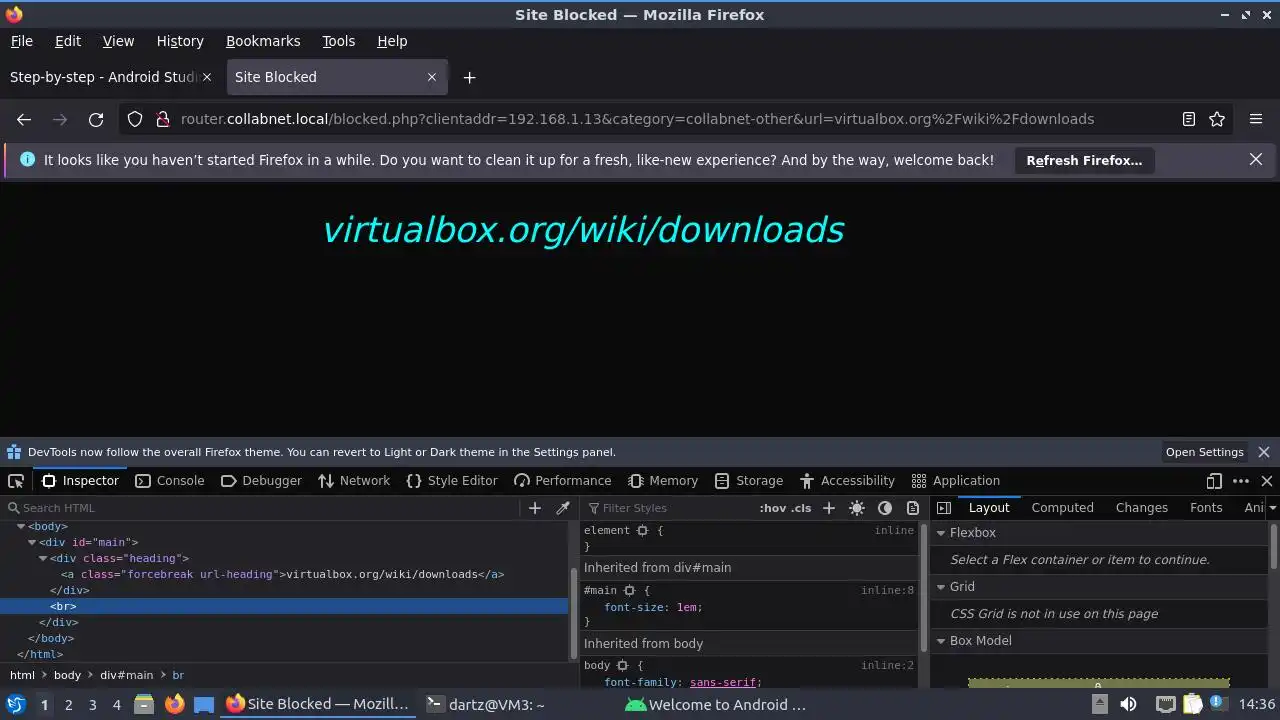Open the Application panel
This screenshot has width=1280, height=720.
point(956,481)
